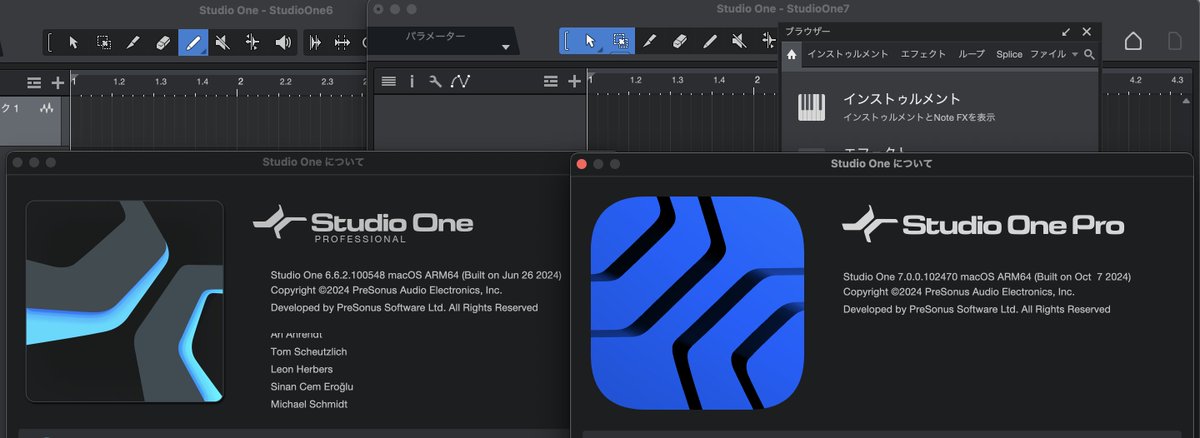Click the smart tool bracket in StudioOne6 toolbar

click(x=51, y=42)
